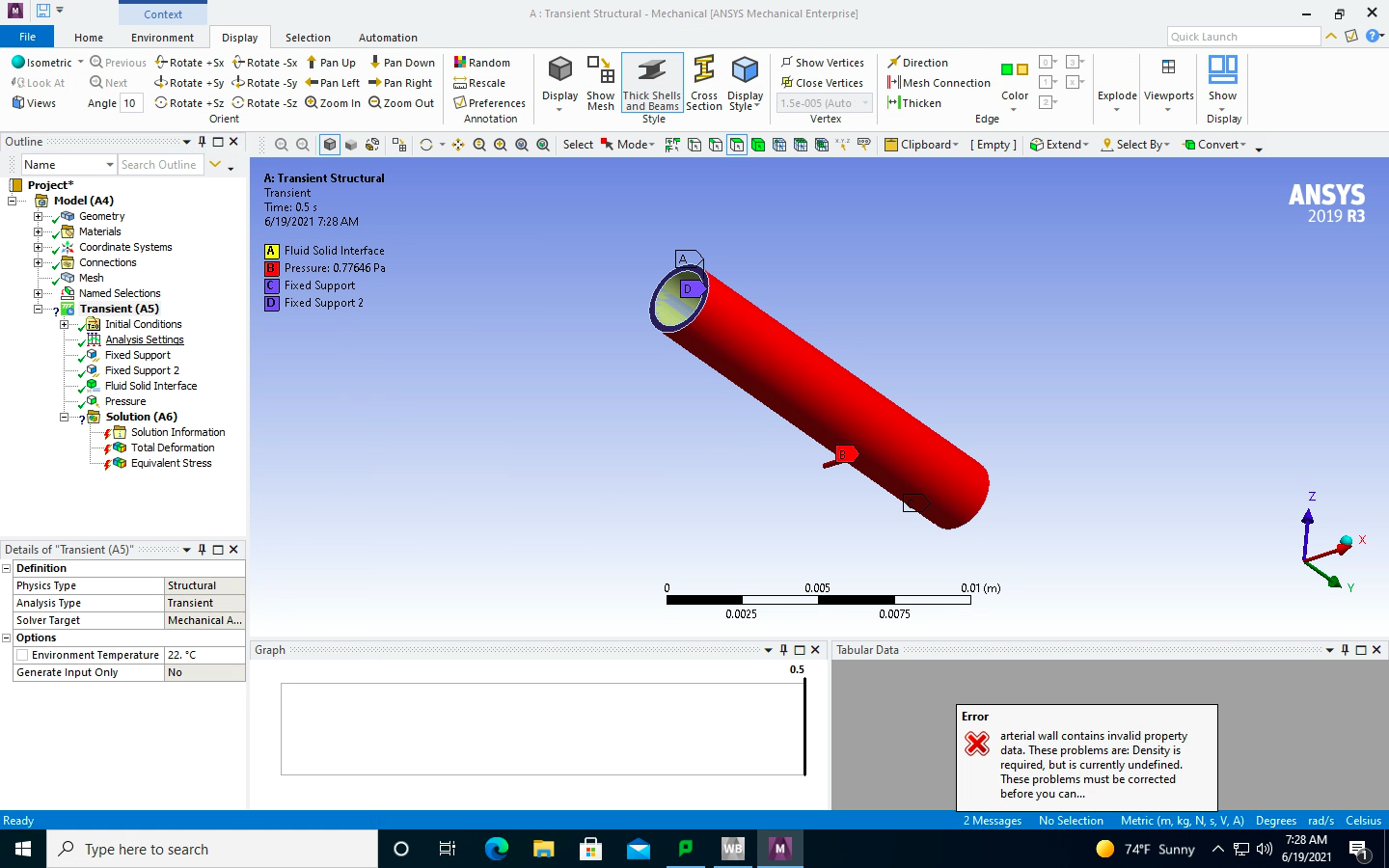Image resolution: width=1389 pixels, height=868 pixels.
Task: Open the Name filter dropdown in Outline
Action: tap(110, 165)
